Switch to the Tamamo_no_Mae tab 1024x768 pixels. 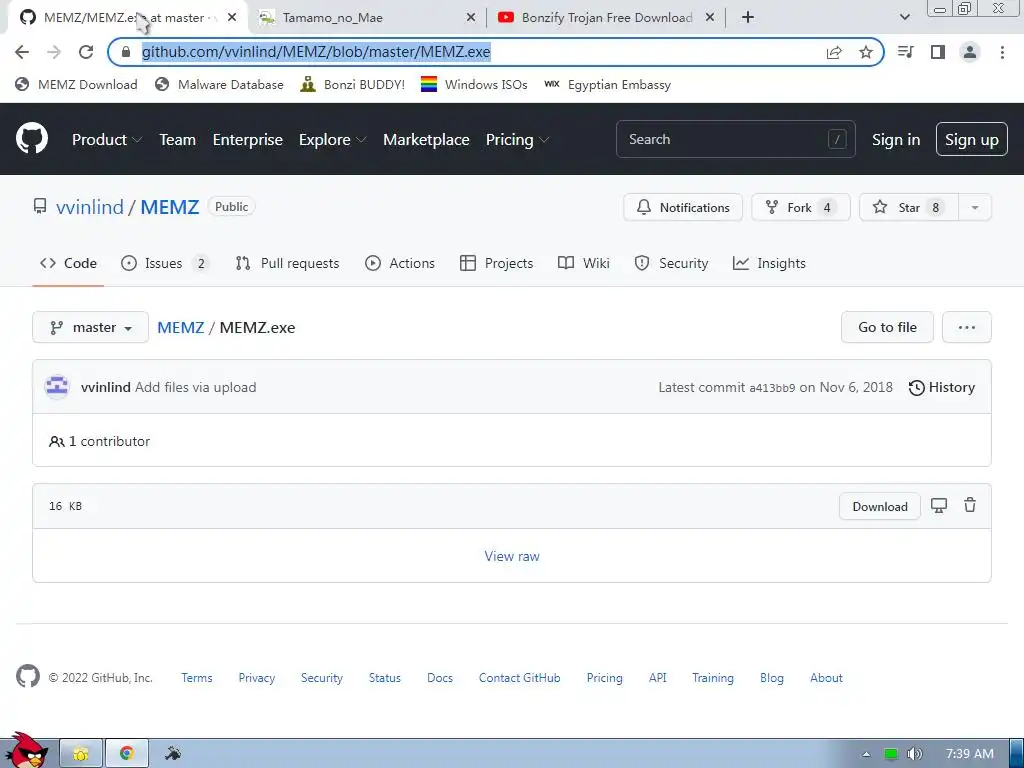(x=332, y=18)
